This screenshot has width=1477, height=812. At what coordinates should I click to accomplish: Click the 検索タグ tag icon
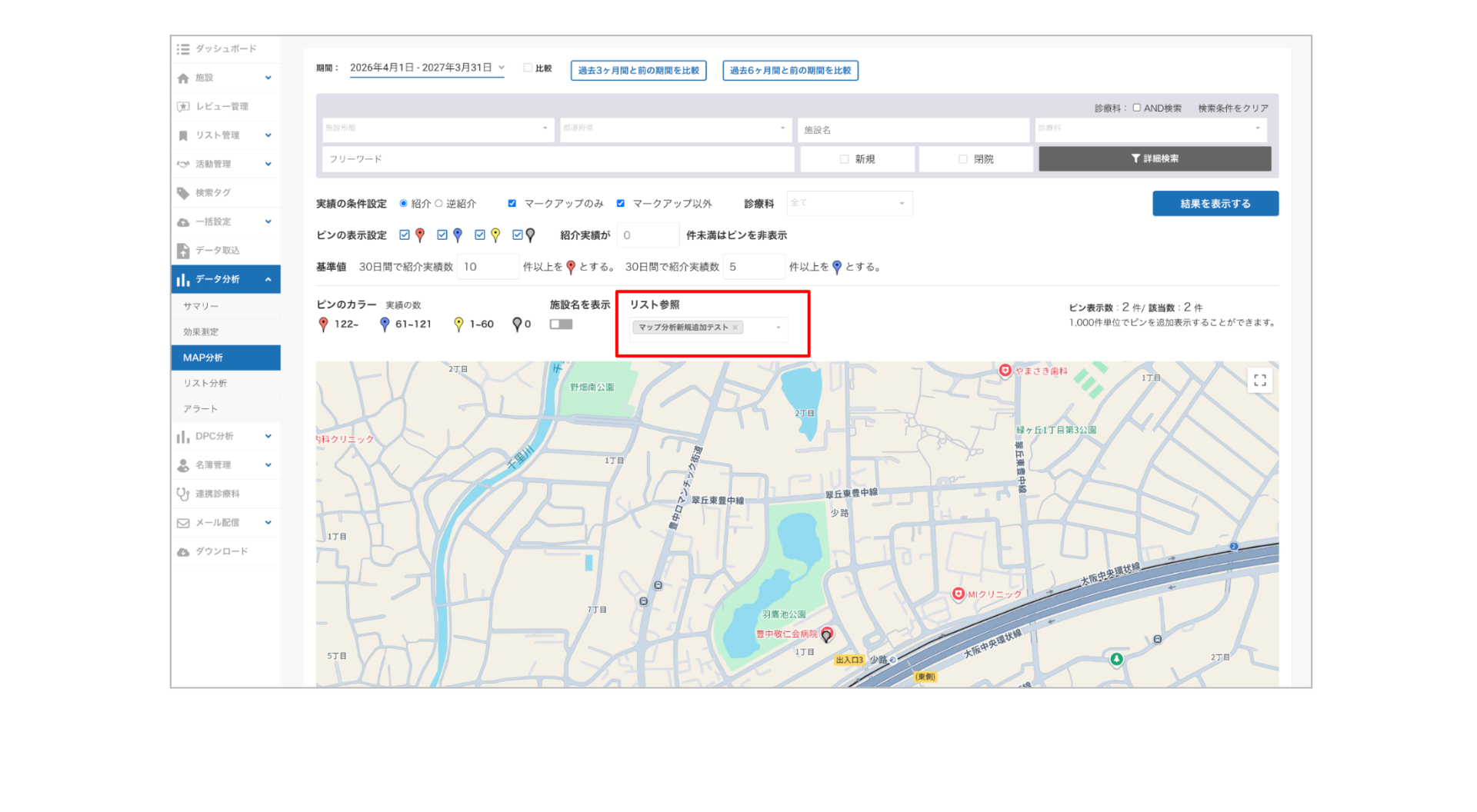pos(182,193)
